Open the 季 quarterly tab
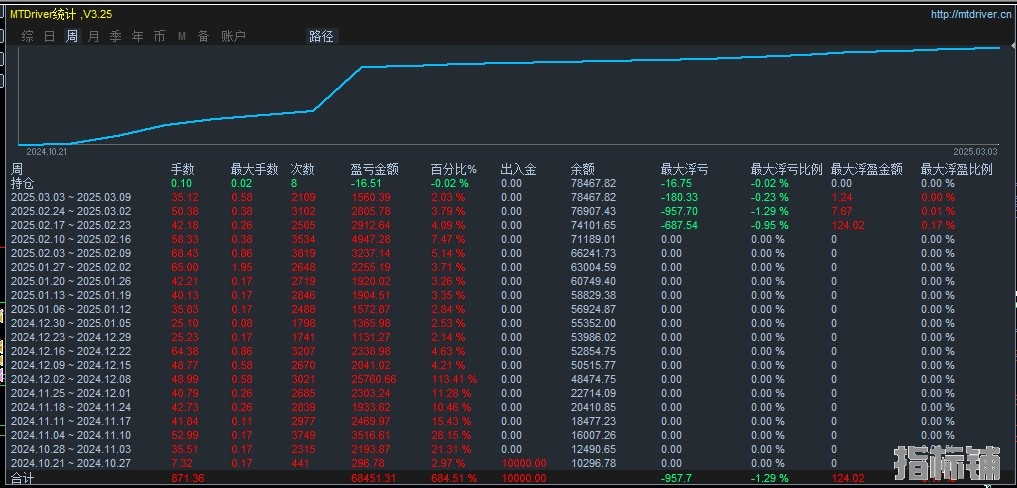Screen dimensions: 1017x488 tap(115, 36)
